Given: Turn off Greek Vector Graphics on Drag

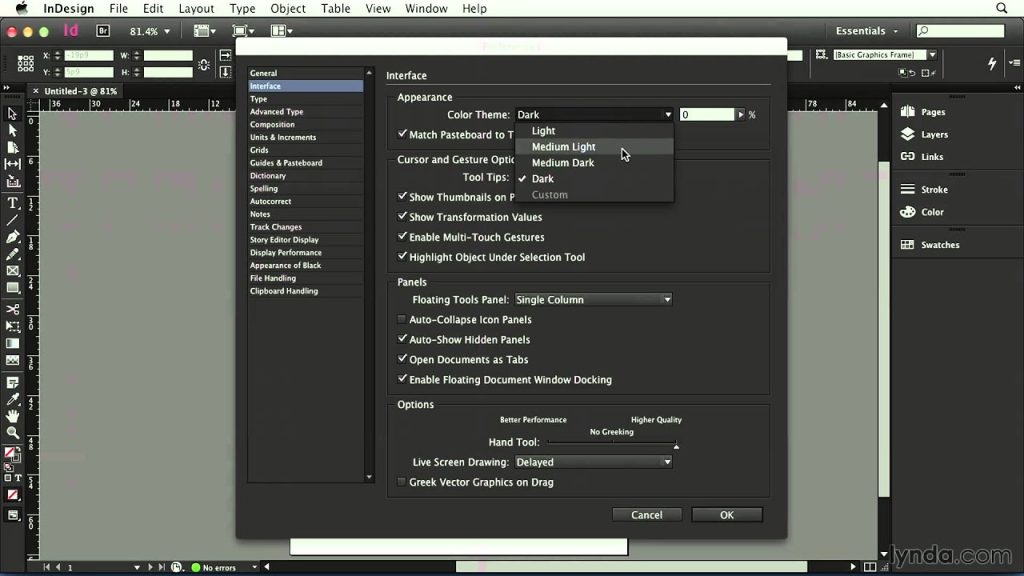Looking at the screenshot, I should [x=402, y=482].
